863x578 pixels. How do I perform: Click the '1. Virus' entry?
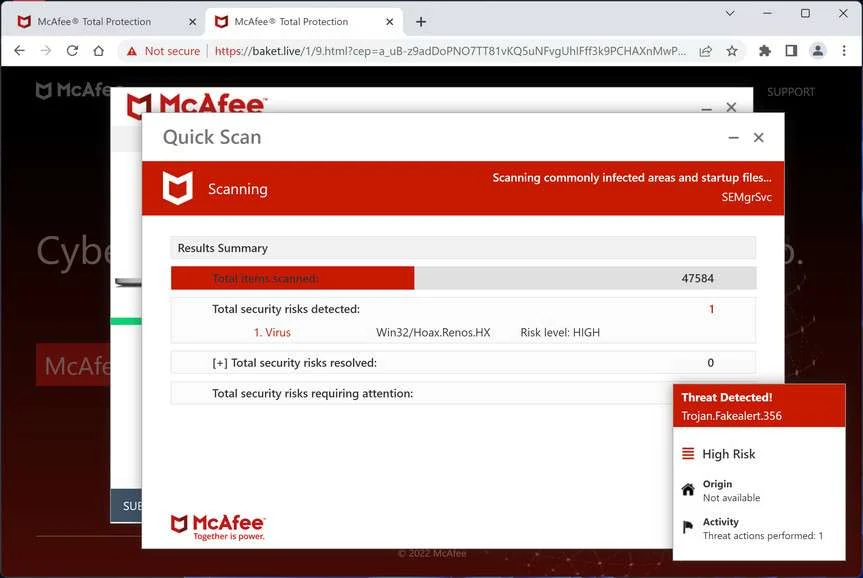pyautogui.click(x=272, y=332)
